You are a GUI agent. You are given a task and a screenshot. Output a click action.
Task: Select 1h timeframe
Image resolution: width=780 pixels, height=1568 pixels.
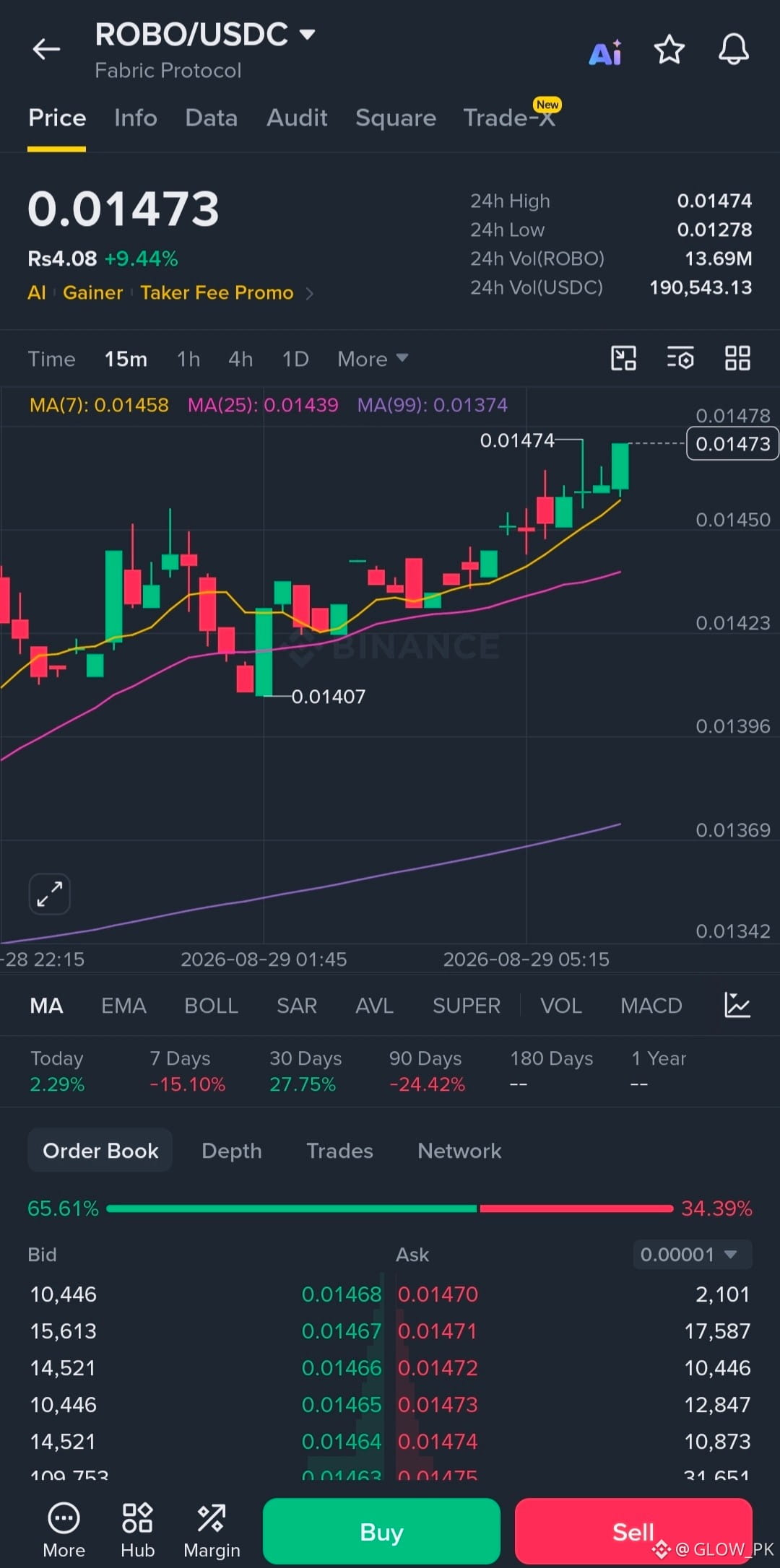point(188,359)
